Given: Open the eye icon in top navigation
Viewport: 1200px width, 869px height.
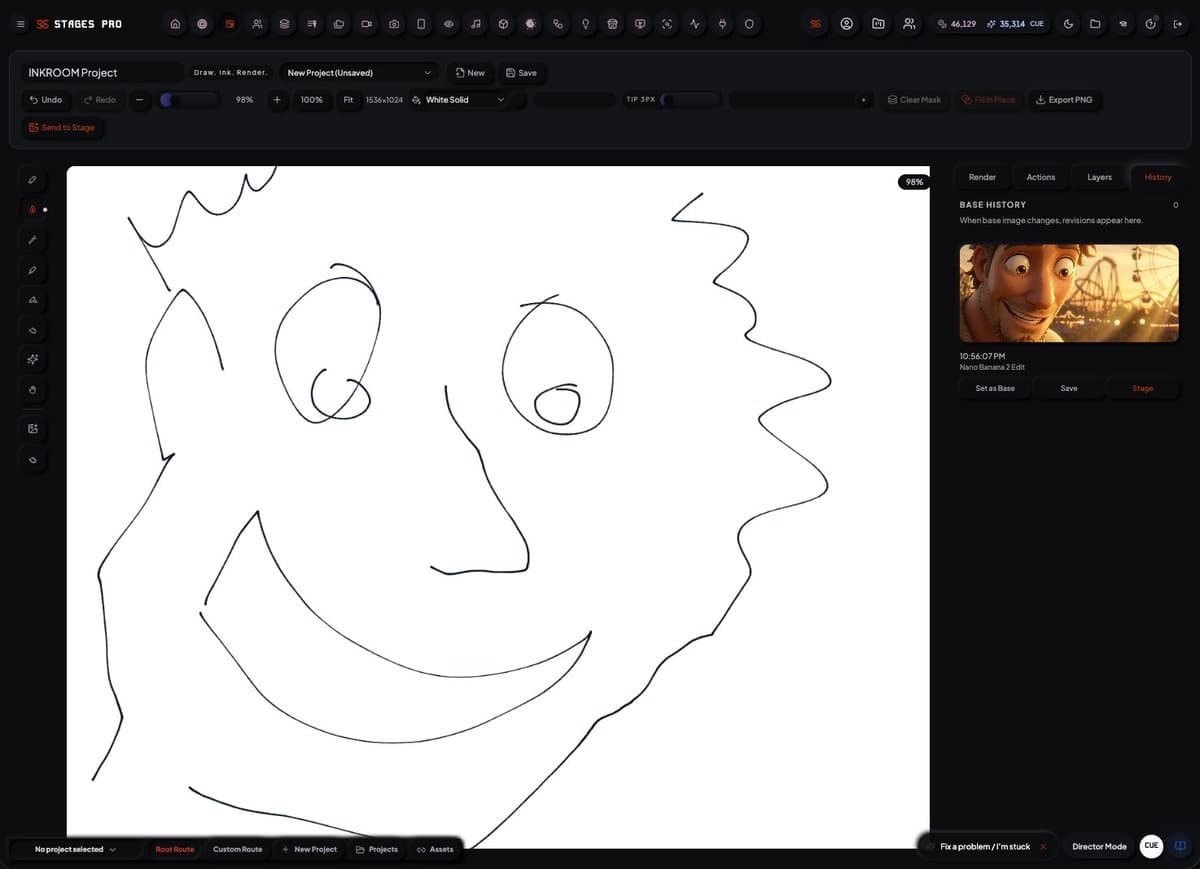Looking at the screenshot, I should (449, 24).
